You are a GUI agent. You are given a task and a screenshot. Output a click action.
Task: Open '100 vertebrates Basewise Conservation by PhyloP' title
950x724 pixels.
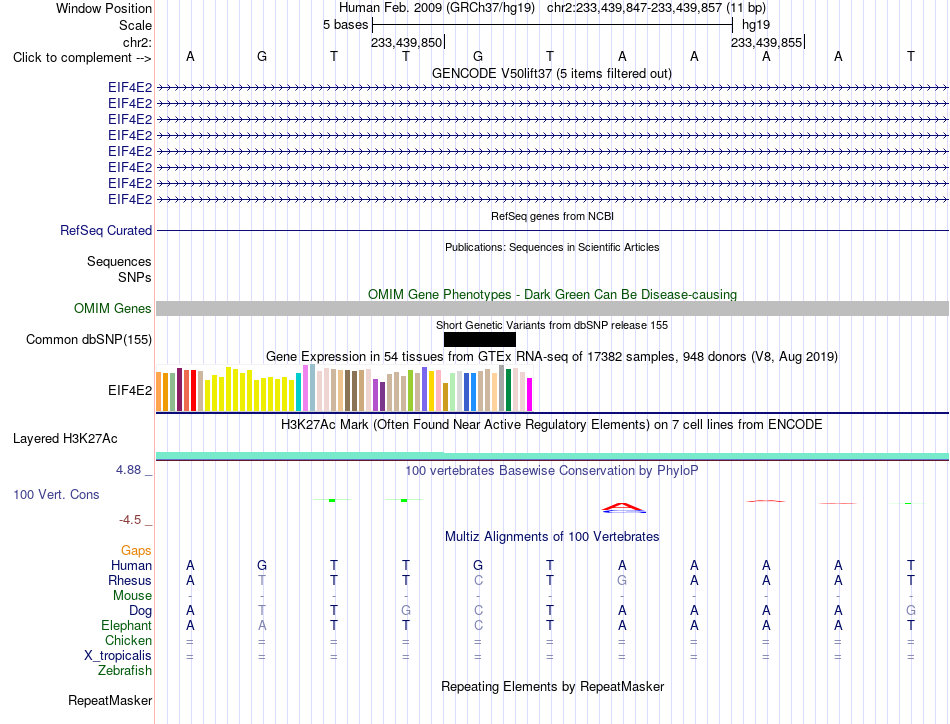(x=552, y=471)
